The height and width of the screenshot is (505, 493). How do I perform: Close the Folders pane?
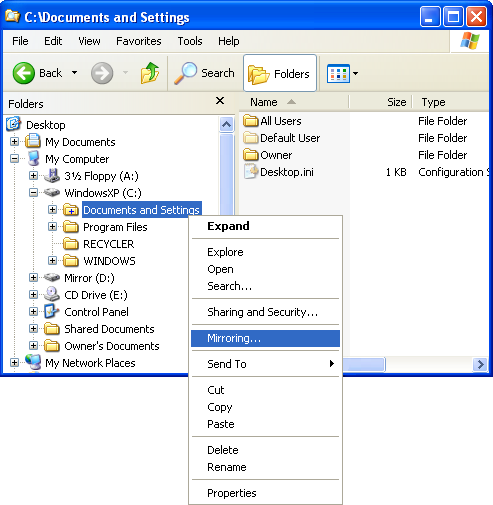(x=220, y=101)
